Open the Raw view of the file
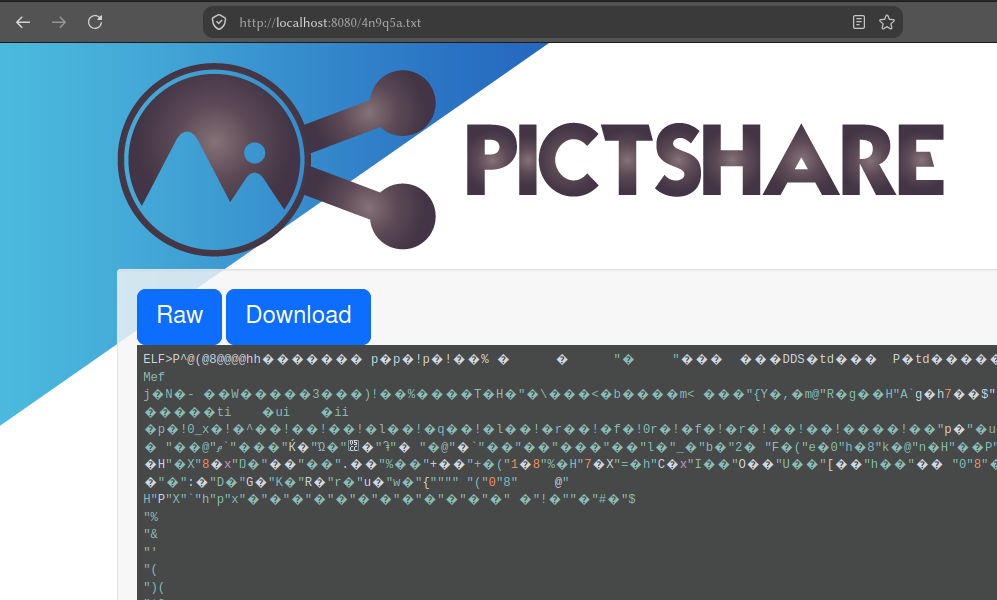997x600 pixels. coord(179,317)
